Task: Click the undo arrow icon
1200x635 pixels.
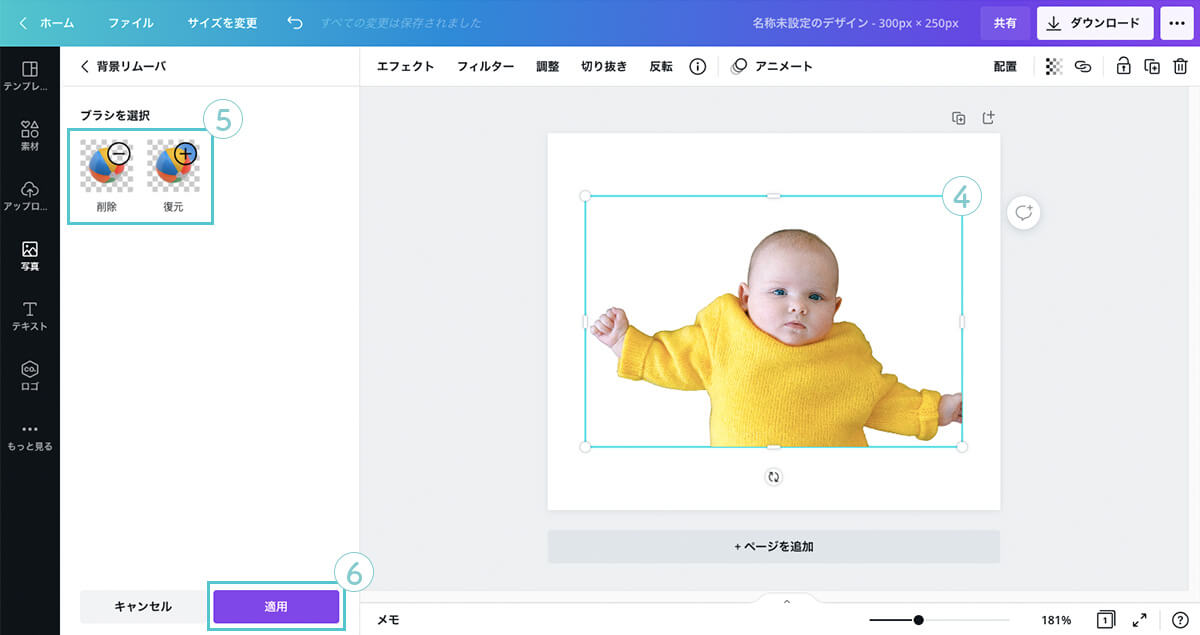Action: tap(295, 22)
